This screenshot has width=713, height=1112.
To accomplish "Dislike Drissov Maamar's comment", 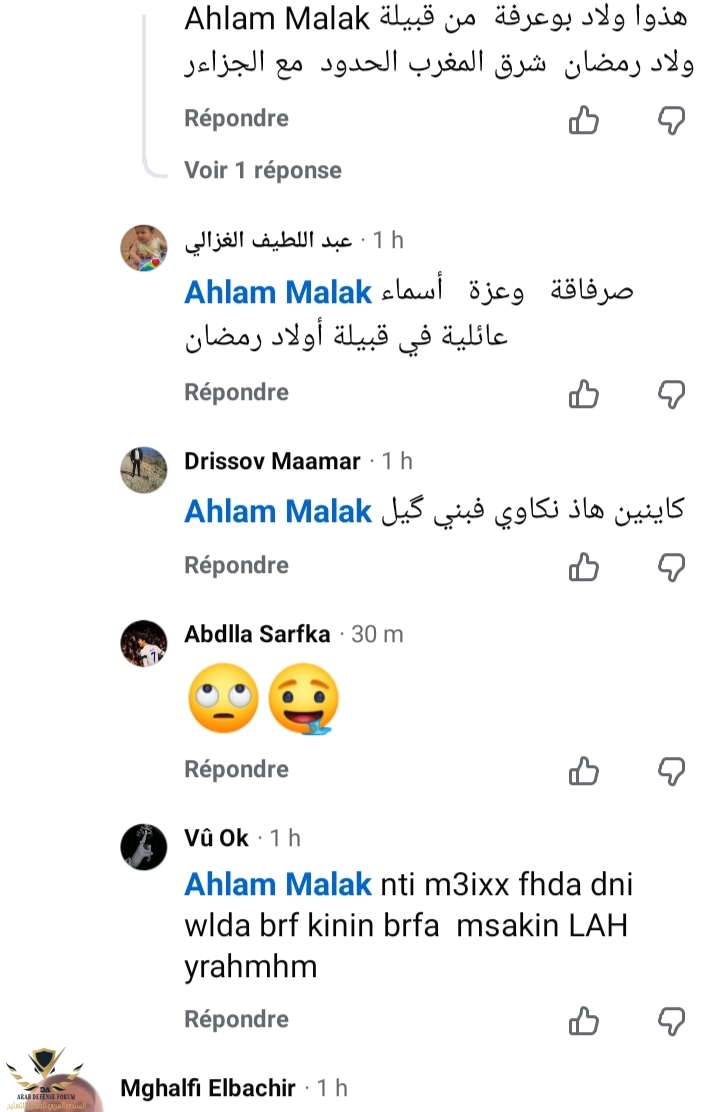I will [x=671, y=567].
